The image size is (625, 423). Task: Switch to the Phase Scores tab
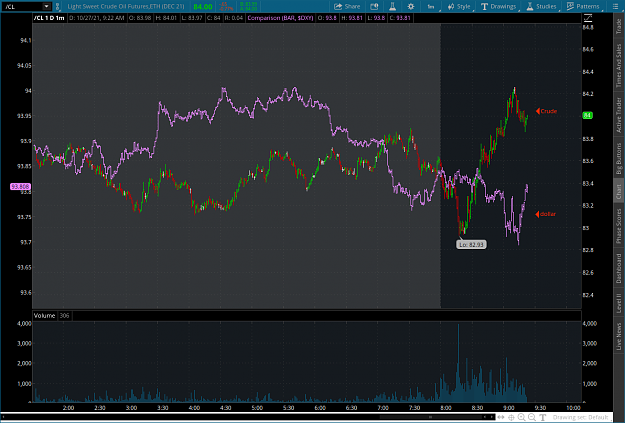pyautogui.click(x=619, y=226)
